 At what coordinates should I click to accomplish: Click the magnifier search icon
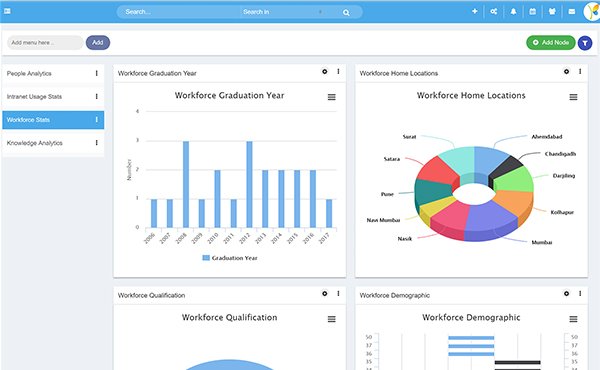coord(346,13)
